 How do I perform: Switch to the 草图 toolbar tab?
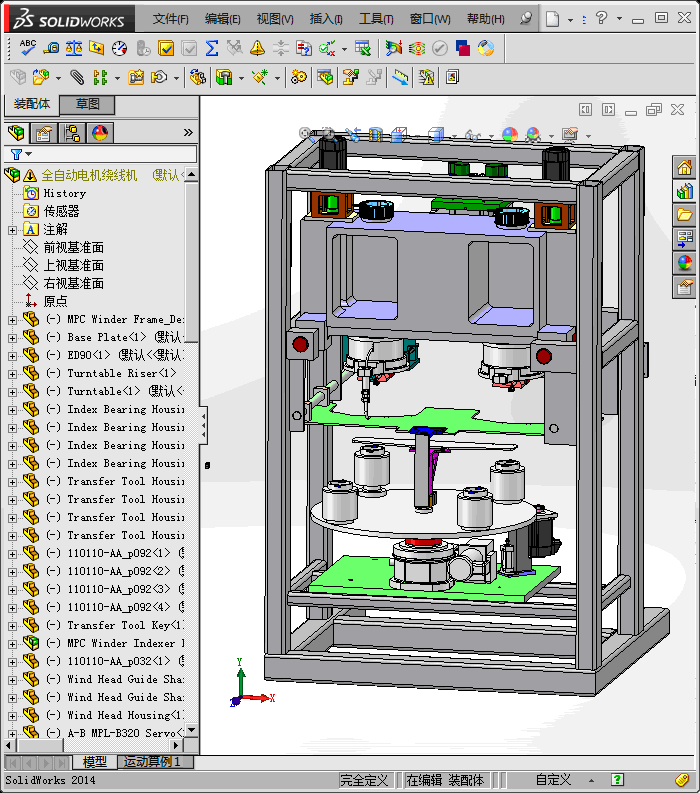point(88,104)
